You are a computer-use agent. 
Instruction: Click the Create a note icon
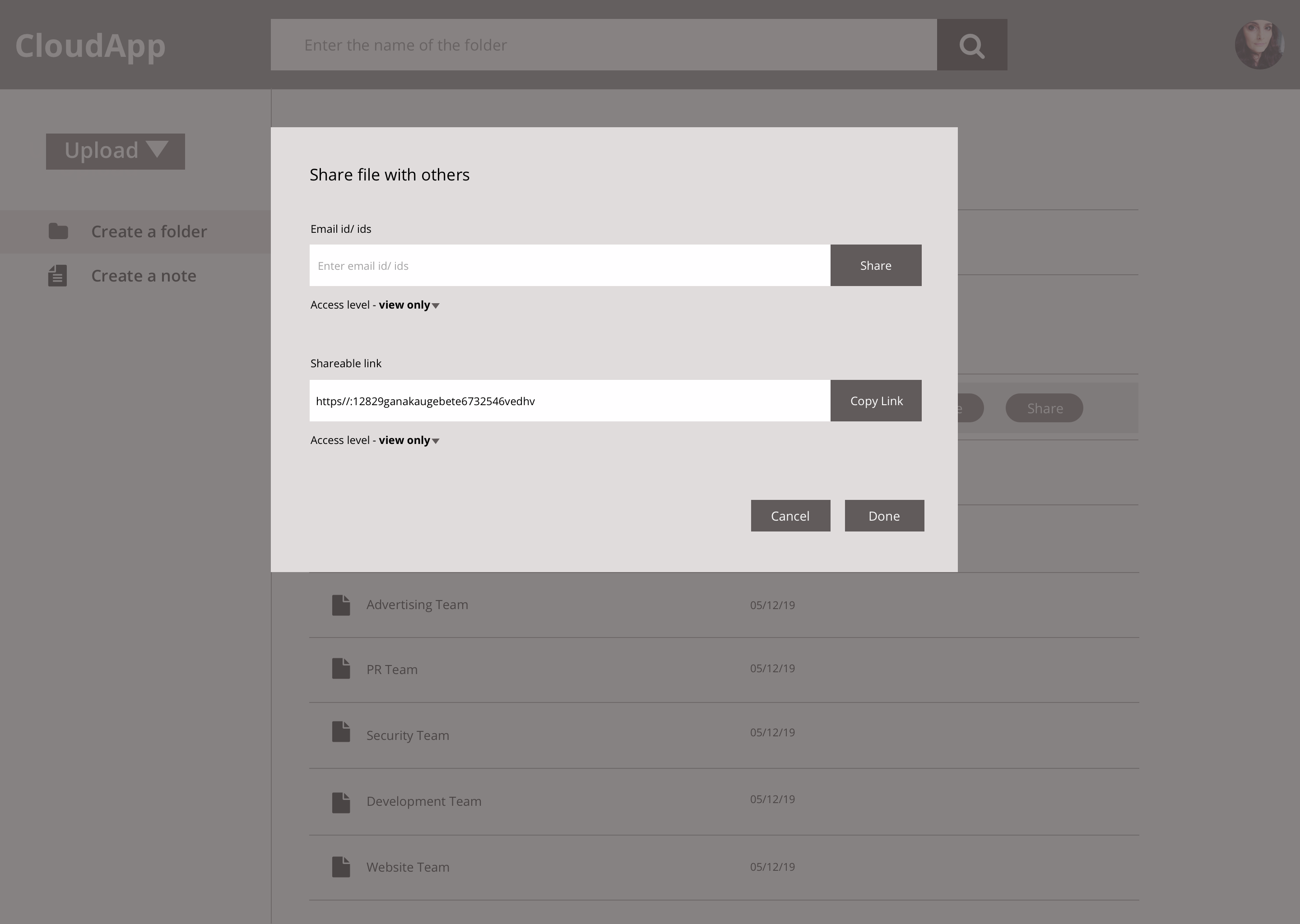click(58, 276)
